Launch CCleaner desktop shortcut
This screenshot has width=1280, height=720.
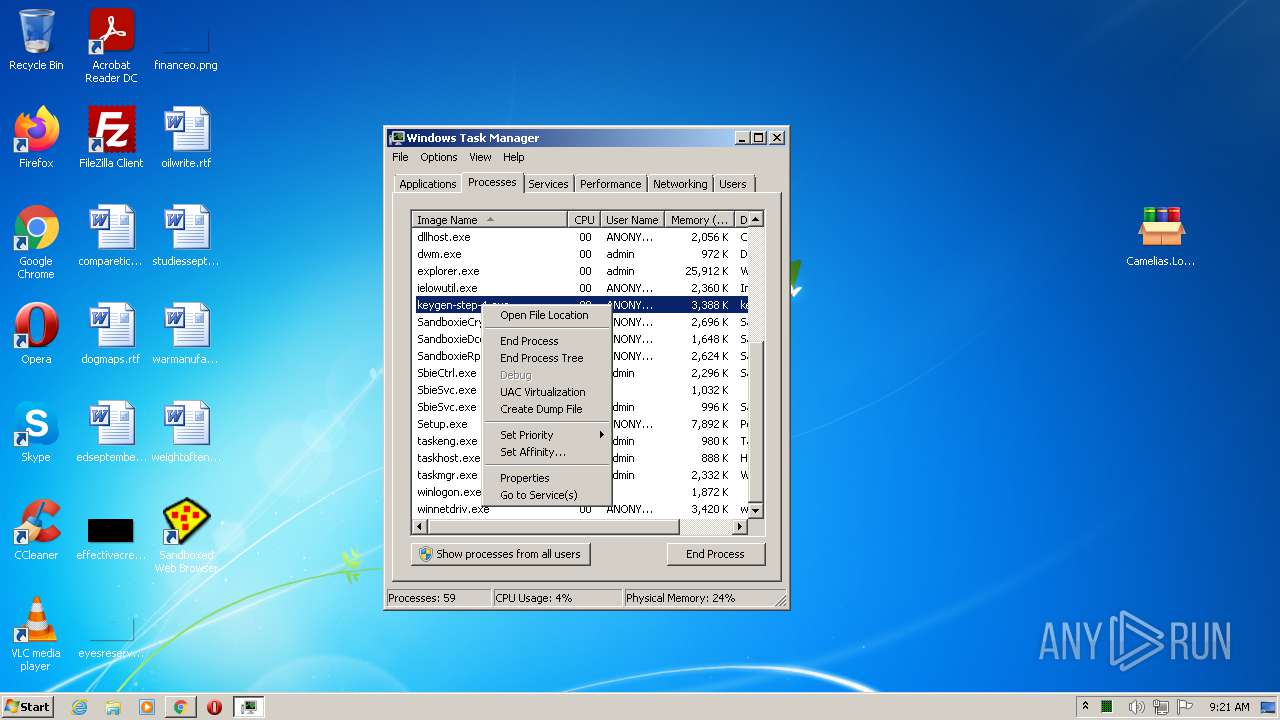click(x=36, y=530)
